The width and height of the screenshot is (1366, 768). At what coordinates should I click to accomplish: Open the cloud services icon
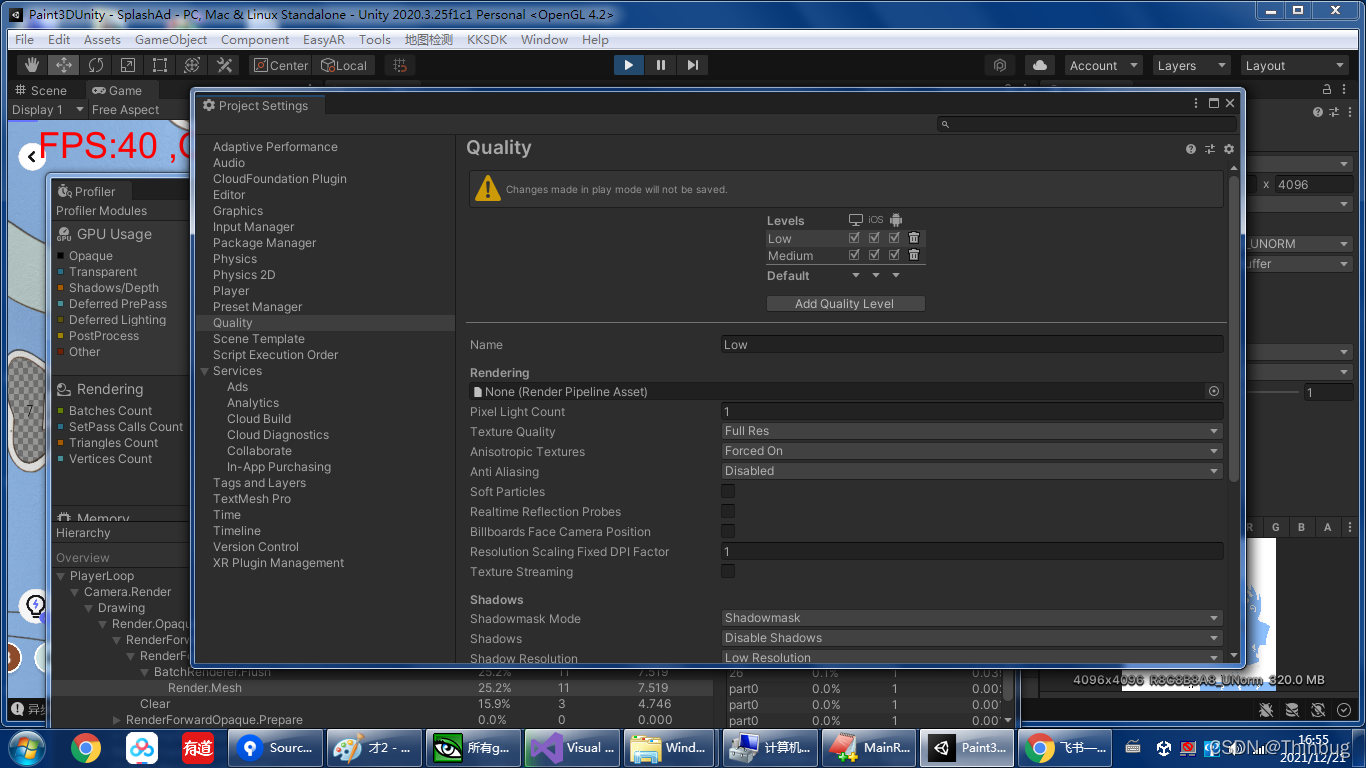(1040, 65)
